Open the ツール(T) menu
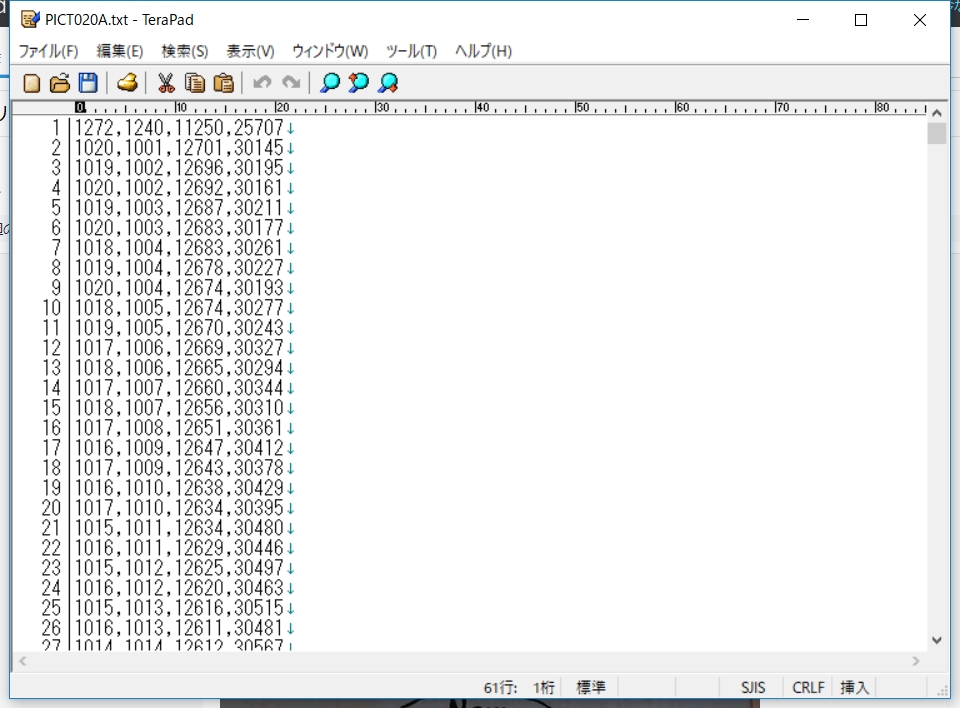 click(411, 51)
